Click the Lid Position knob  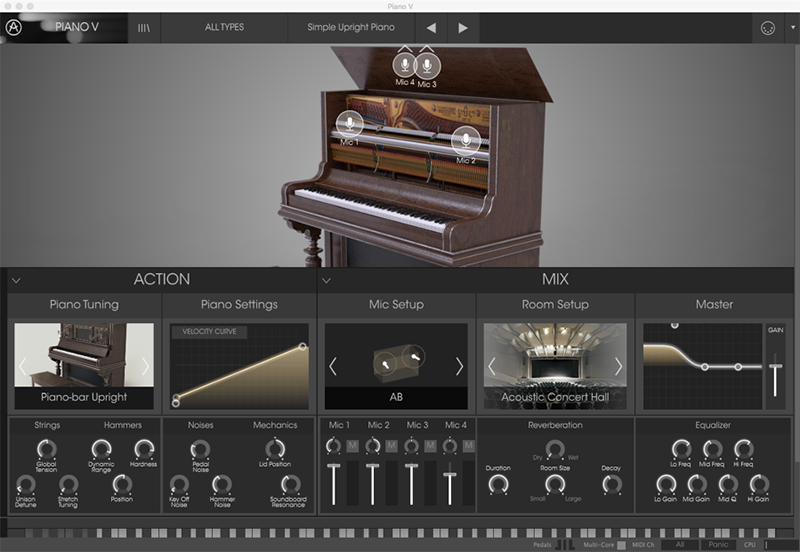pos(275,449)
